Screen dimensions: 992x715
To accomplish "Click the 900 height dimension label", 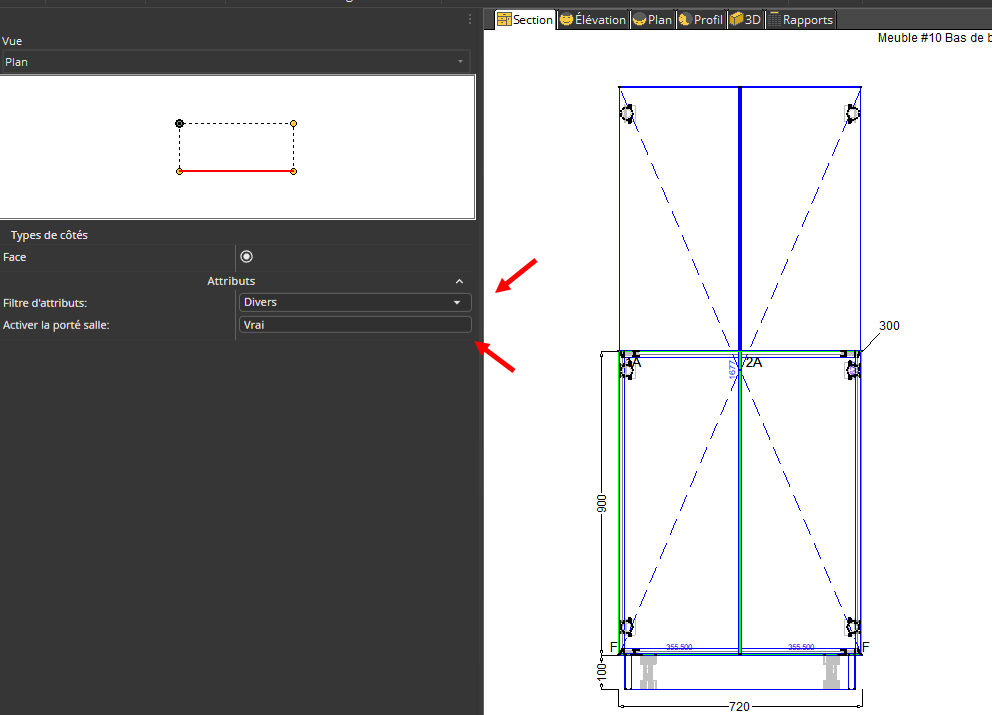I will [x=602, y=503].
